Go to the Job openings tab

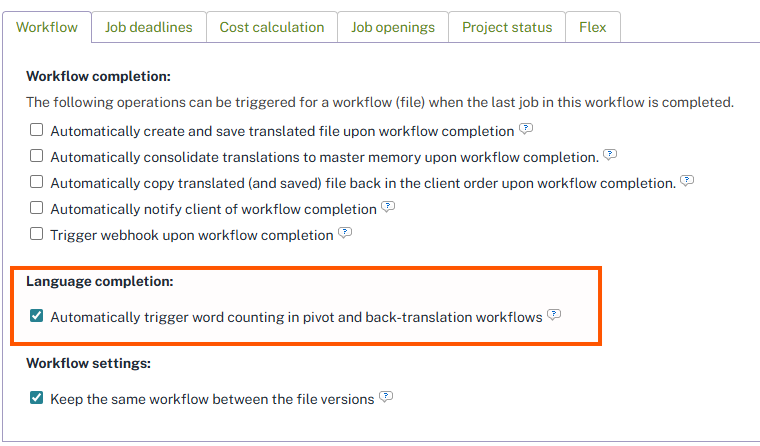[393, 27]
